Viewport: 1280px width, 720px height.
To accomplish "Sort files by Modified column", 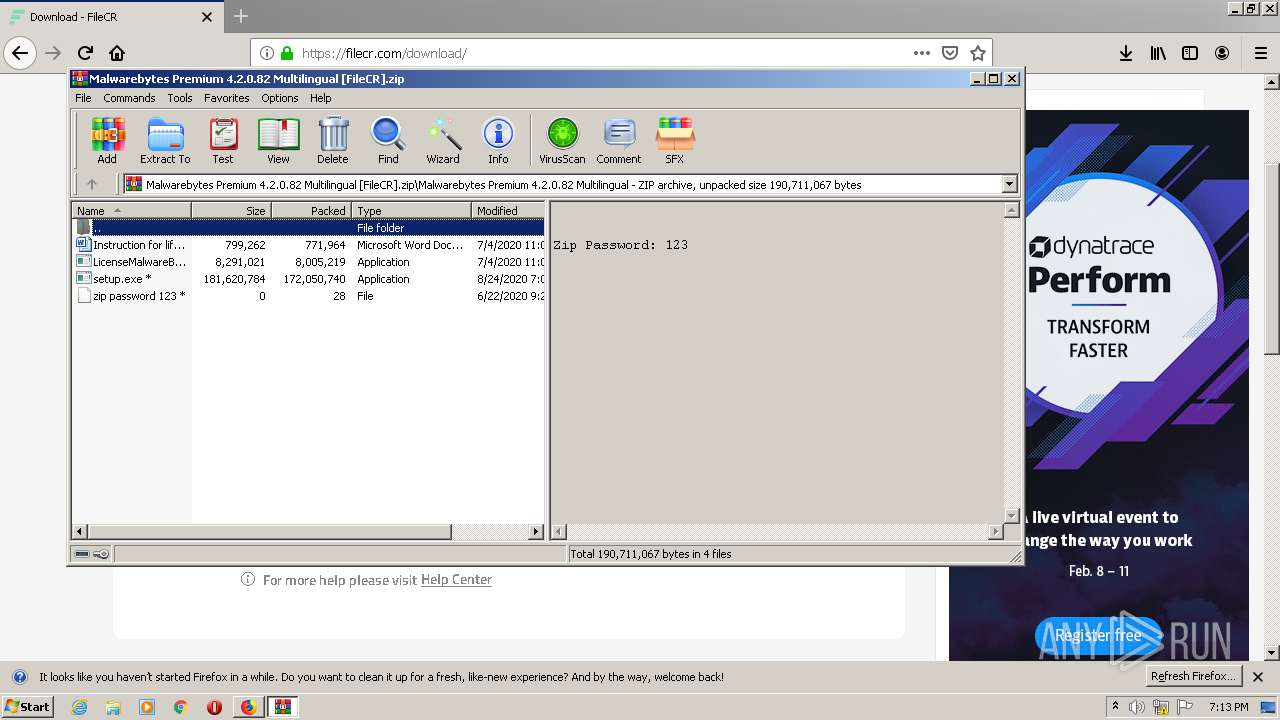I will click(508, 210).
